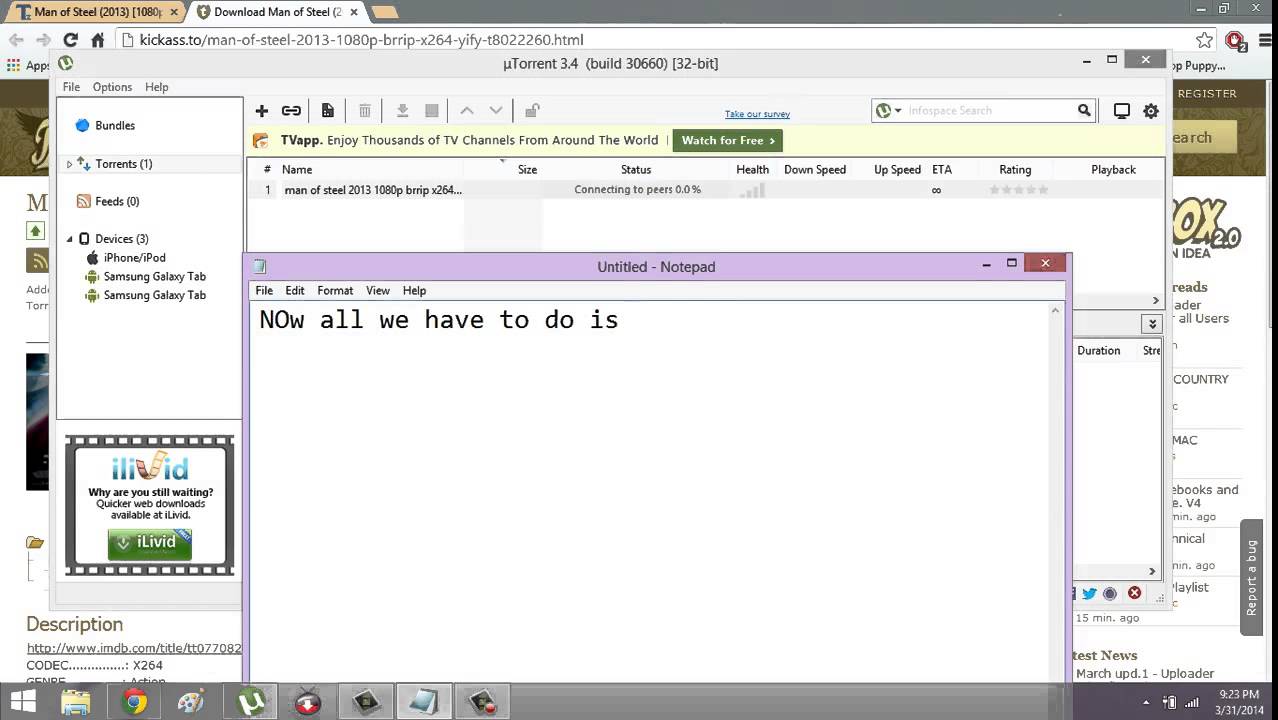Click the red close ad icon
The width and height of the screenshot is (1278, 720).
point(1134,593)
